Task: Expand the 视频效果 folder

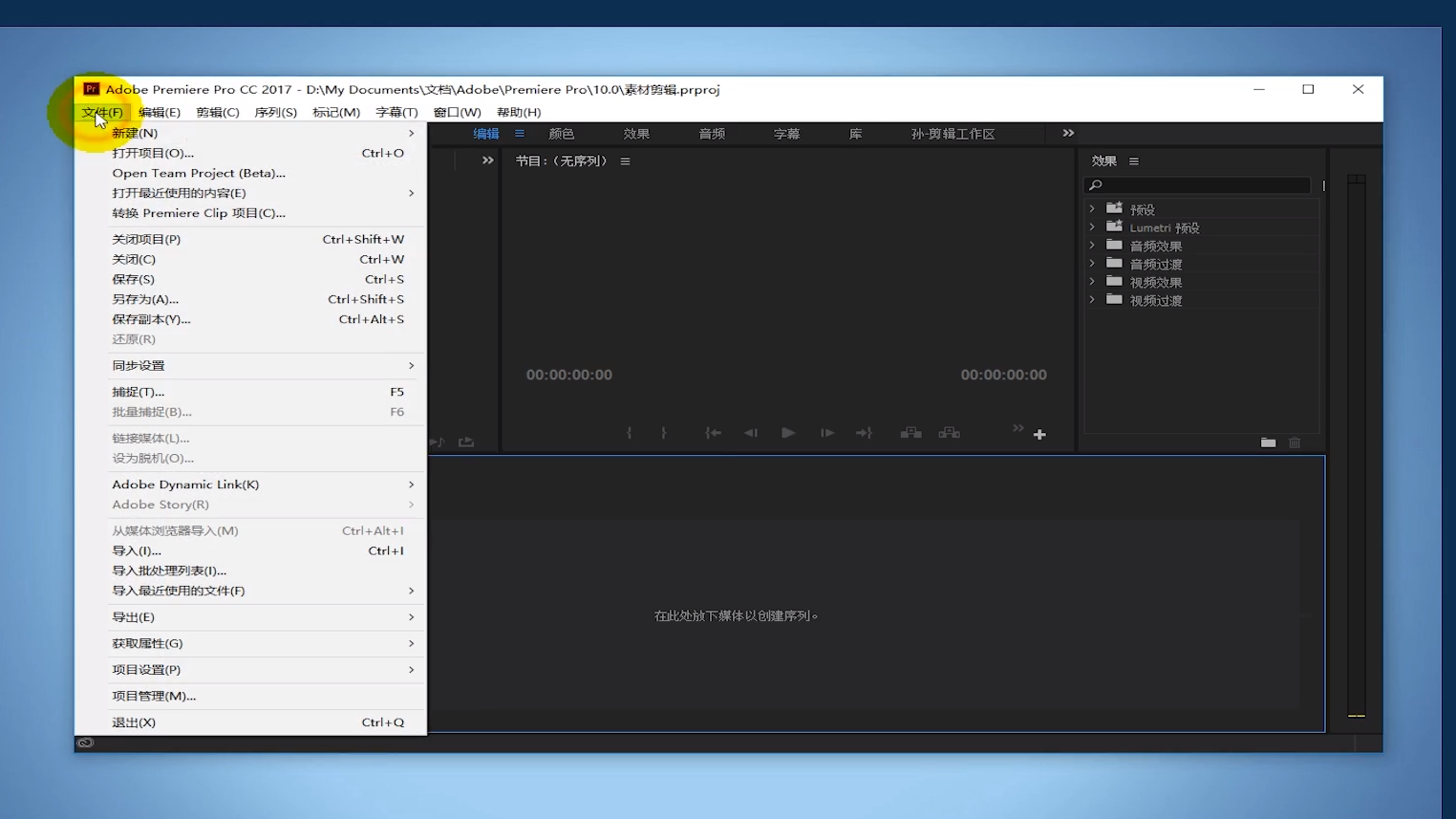Action: (x=1092, y=281)
